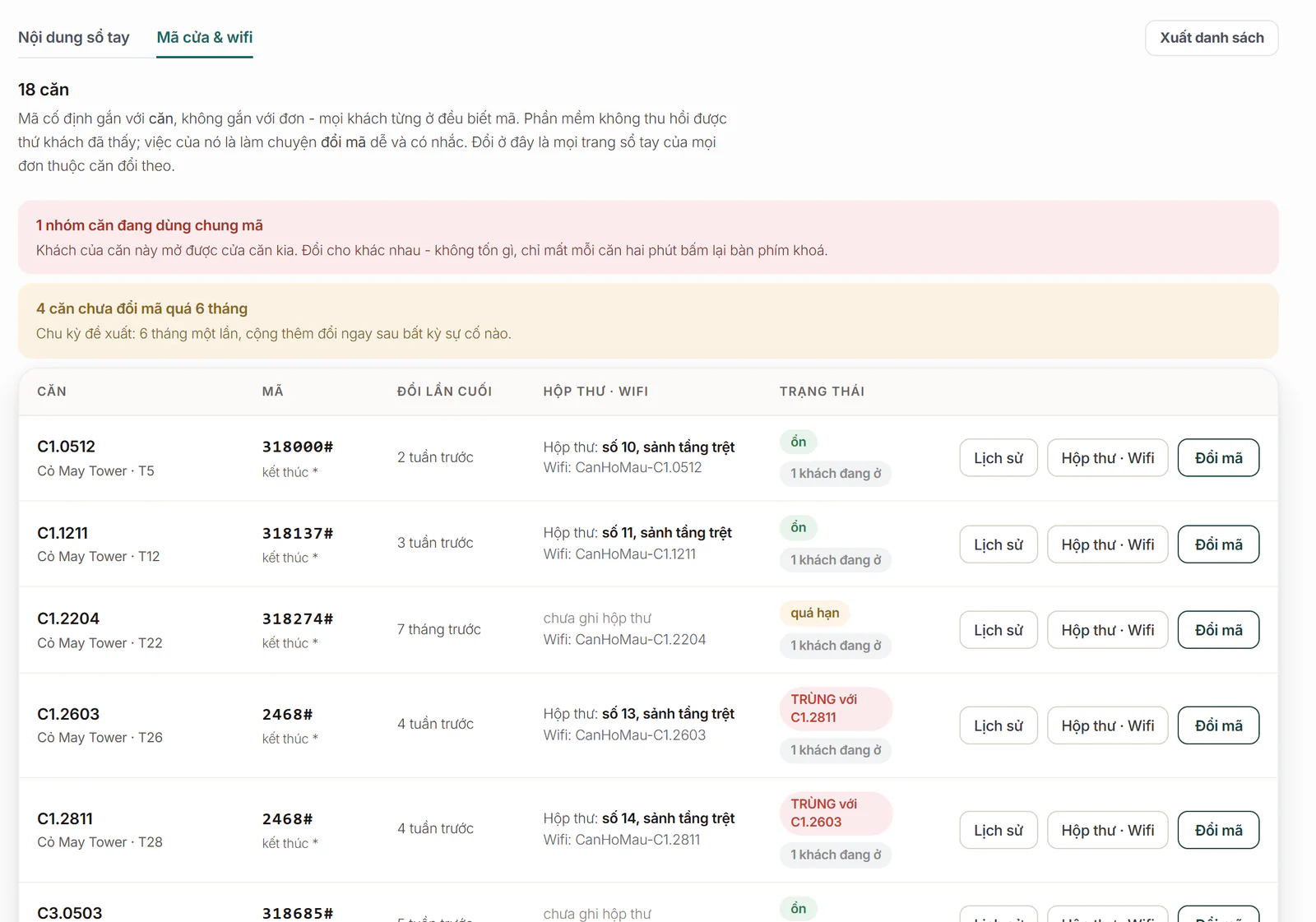Click Đổi mã for unit C1.0512
Image resolution: width=1316 pixels, height=922 pixels.
pyautogui.click(x=1218, y=458)
